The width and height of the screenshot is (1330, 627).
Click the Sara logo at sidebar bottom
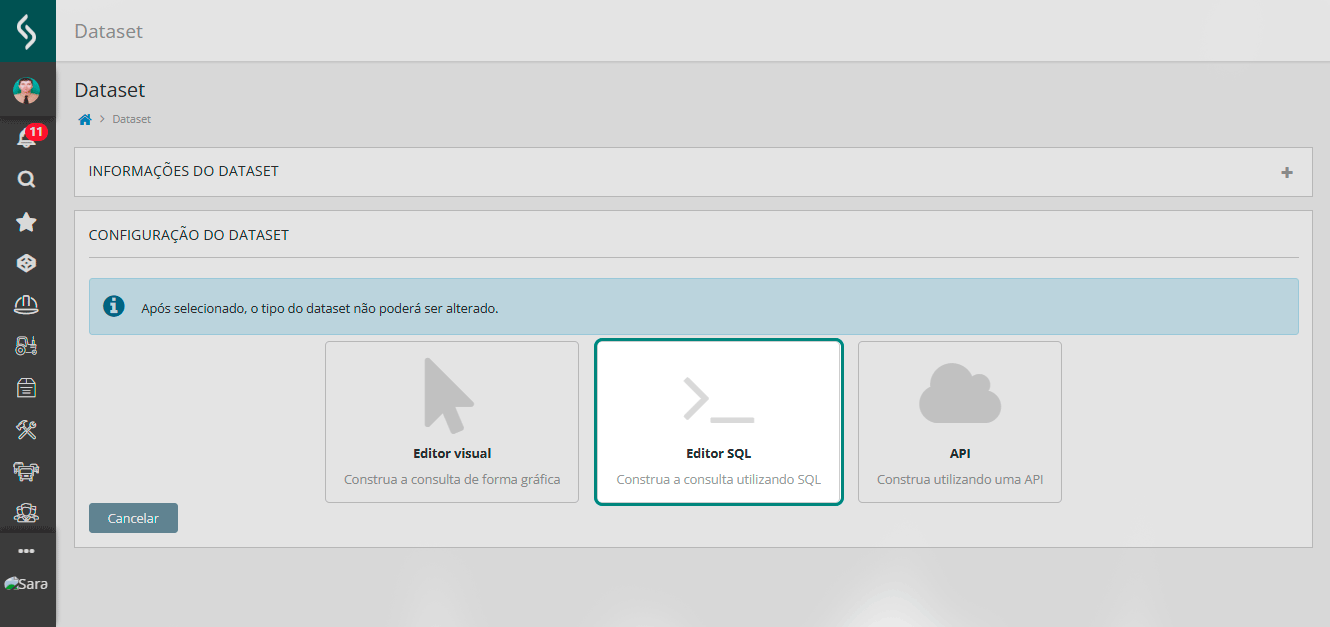pyautogui.click(x=27, y=584)
